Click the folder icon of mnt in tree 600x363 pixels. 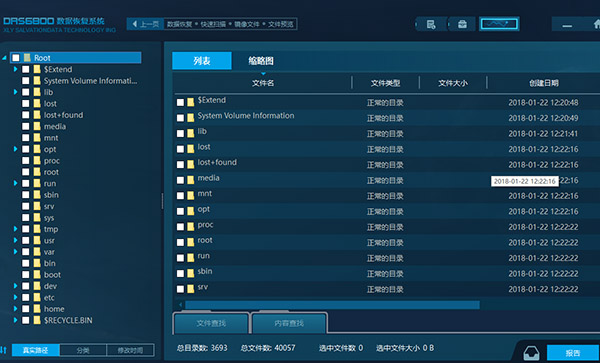[37, 138]
